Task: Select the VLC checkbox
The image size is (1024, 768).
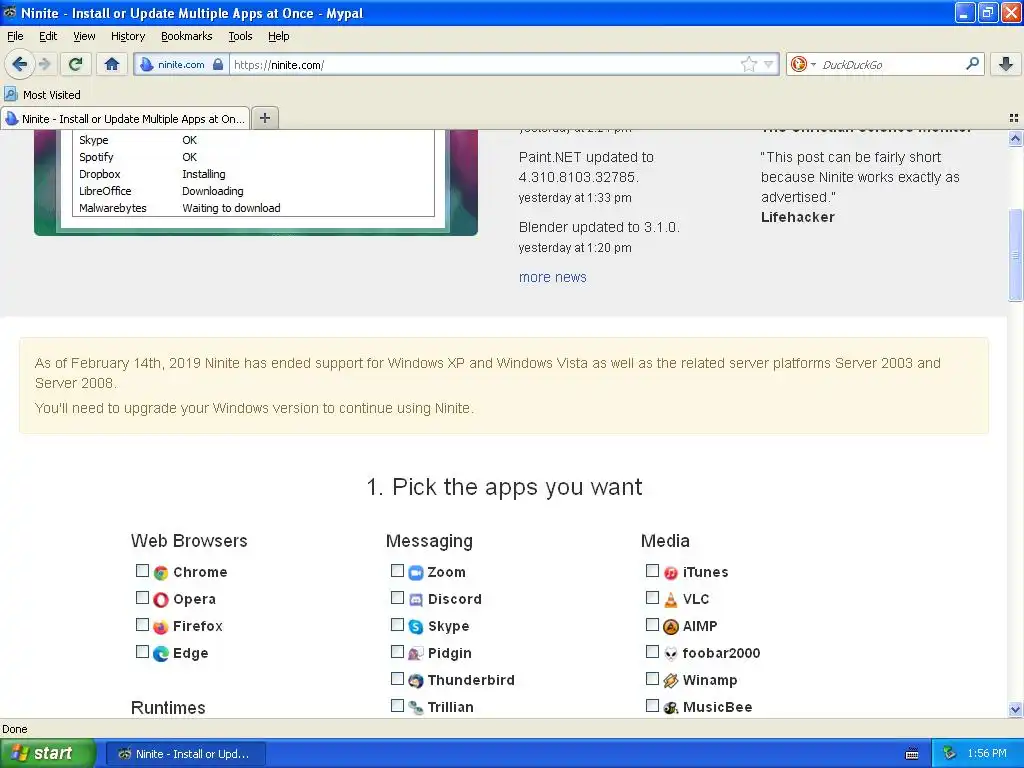Action: pos(652,598)
